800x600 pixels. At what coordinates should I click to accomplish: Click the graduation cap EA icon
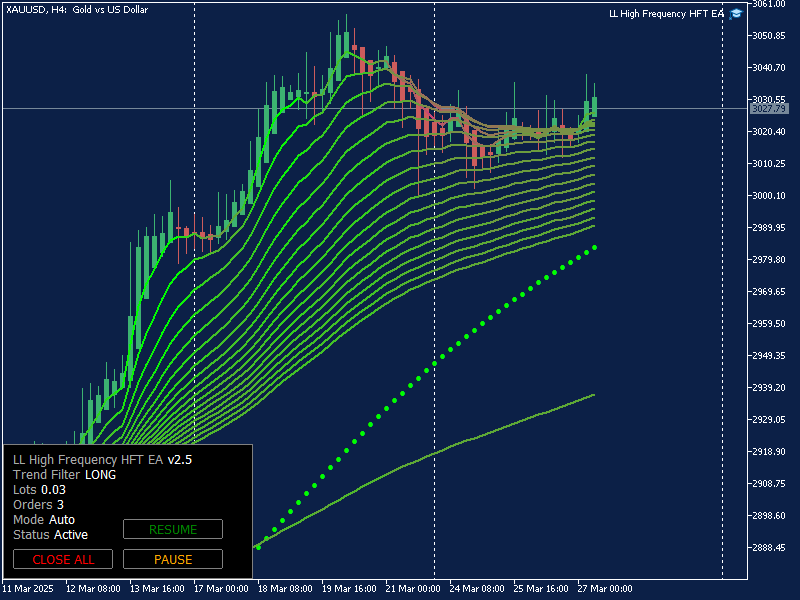pyautogui.click(x=736, y=14)
